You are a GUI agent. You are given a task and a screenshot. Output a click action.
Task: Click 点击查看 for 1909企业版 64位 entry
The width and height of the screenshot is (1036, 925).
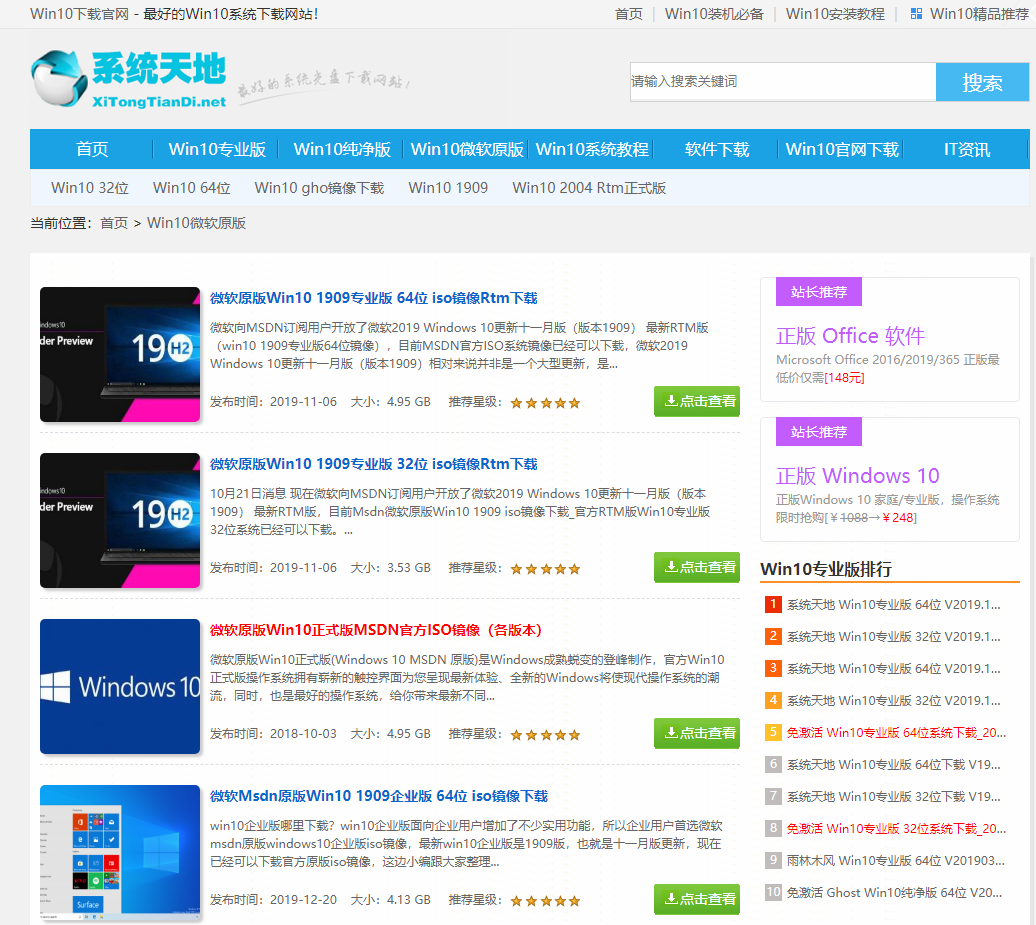pos(696,899)
